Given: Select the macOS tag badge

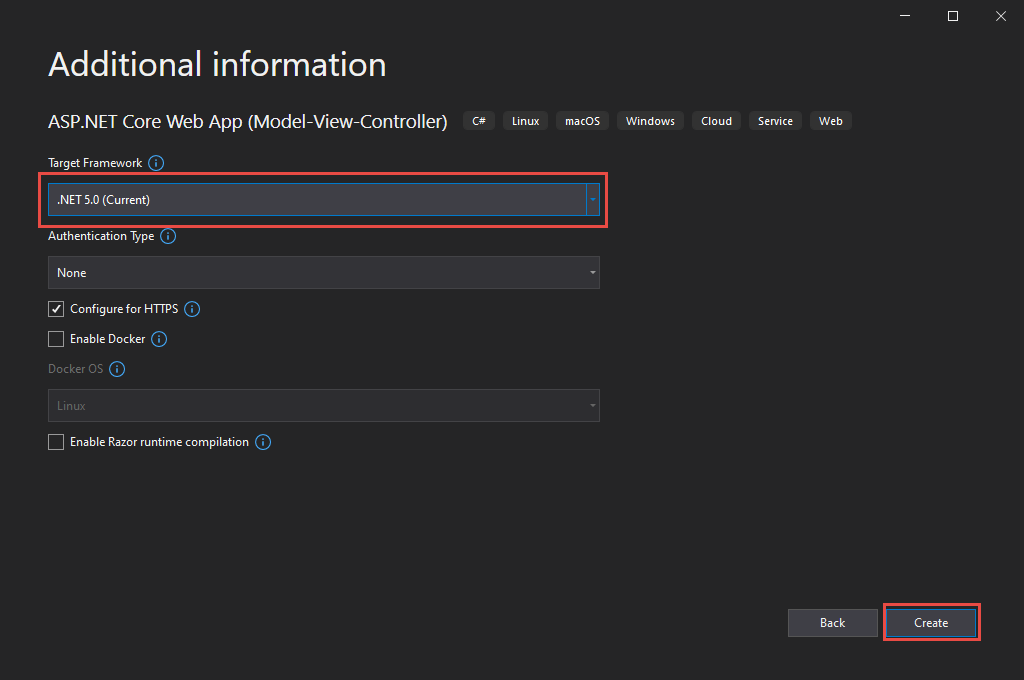Looking at the screenshot, I should pos(582,120).
